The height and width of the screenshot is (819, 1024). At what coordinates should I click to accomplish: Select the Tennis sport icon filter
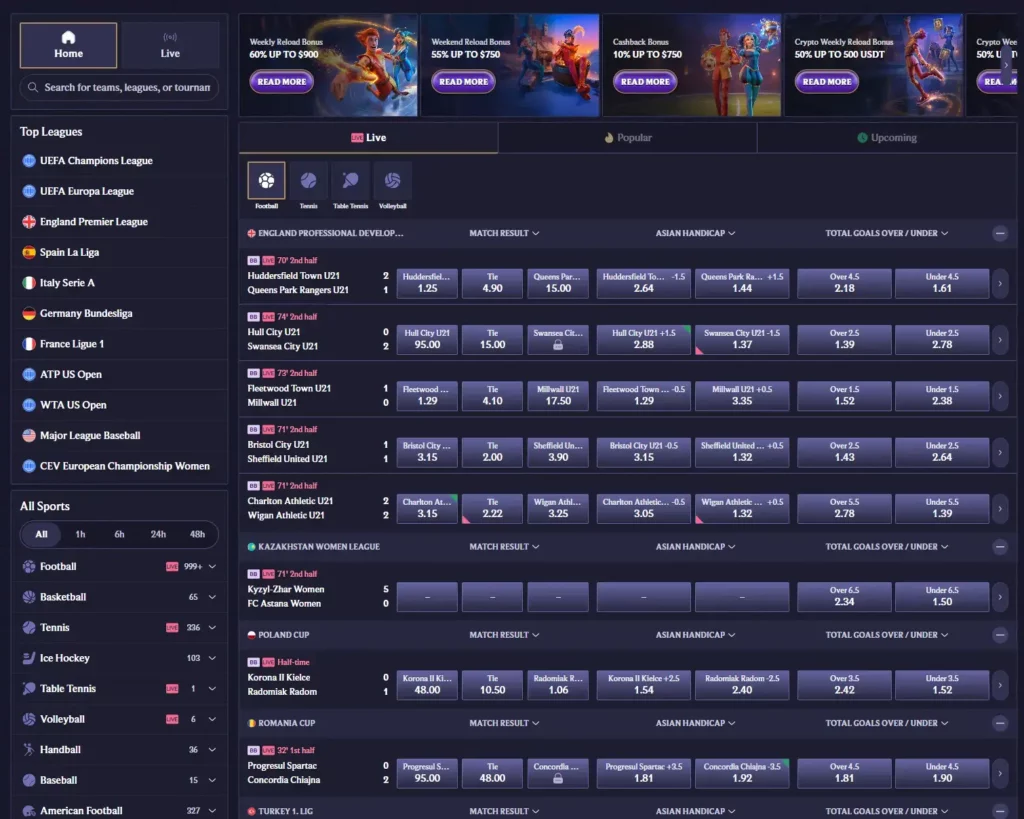(308, 180)
